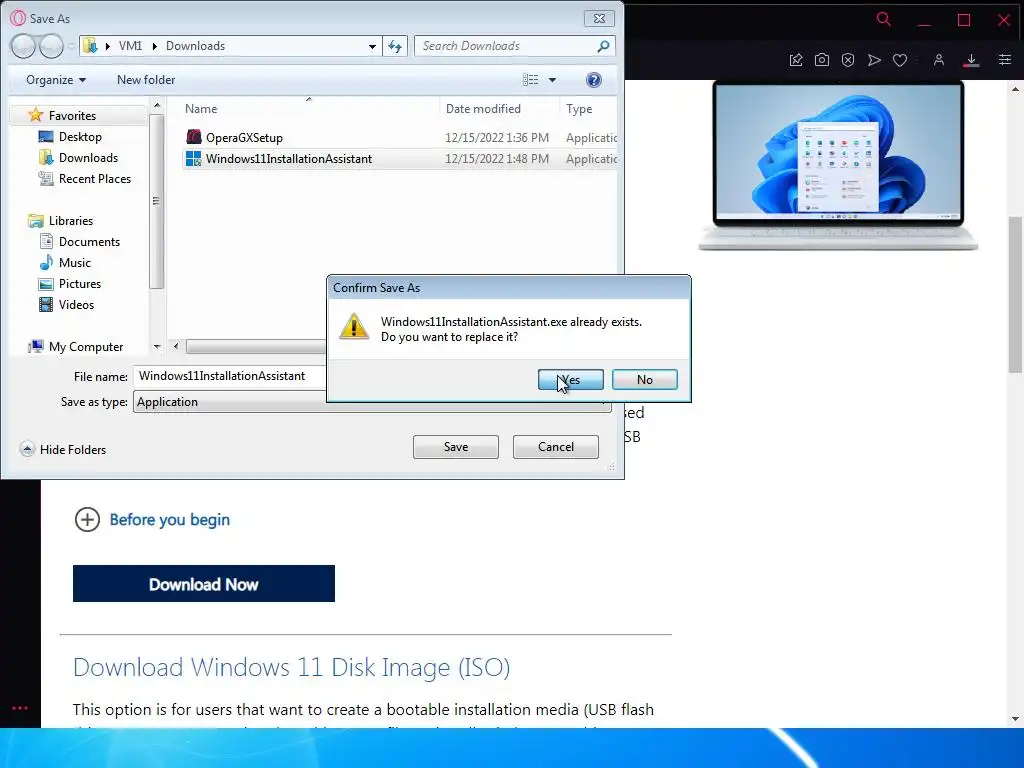This screenshot has height=768, width=1024.
Task: Click the search magnifier in Search Downloads
Action: [603, 46]
